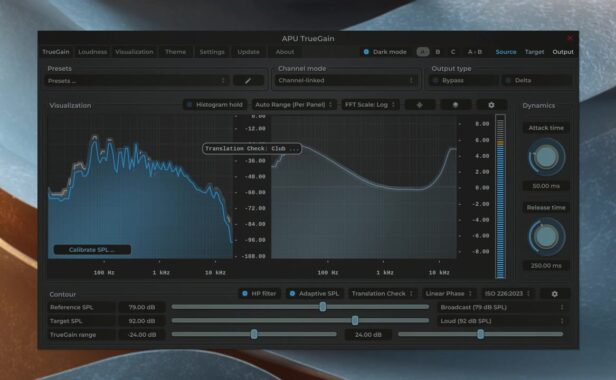The width and height of the screenshot is (616, 380).
Task: Click the Release time knob
Action: pyautogui.click(x=546, y=237)
